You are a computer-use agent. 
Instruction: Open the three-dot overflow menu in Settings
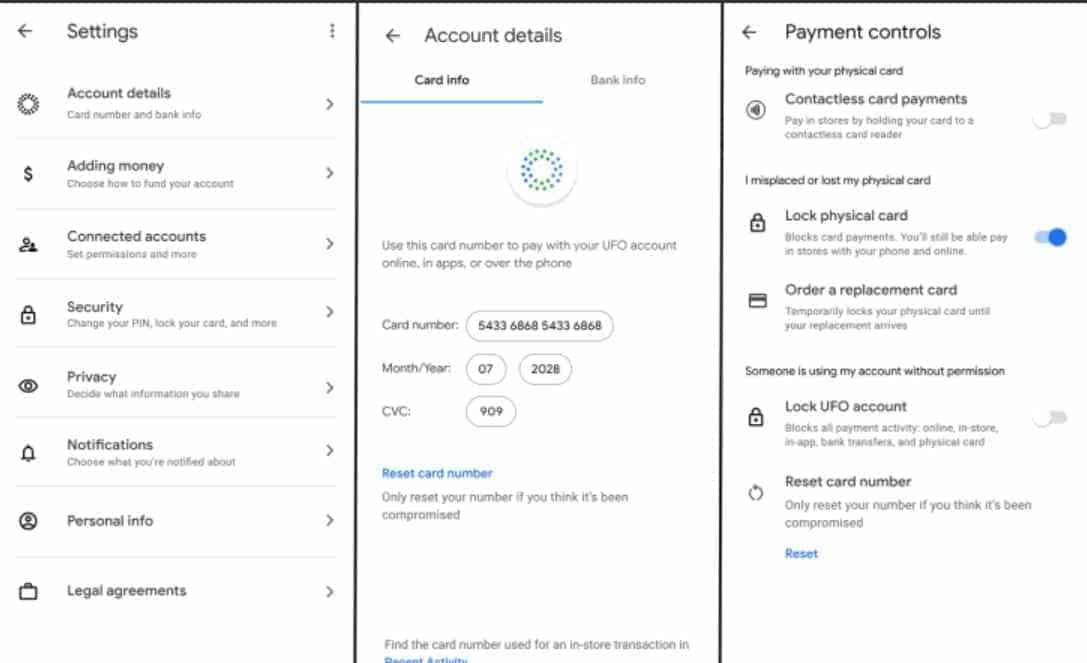tap(332, 31)
